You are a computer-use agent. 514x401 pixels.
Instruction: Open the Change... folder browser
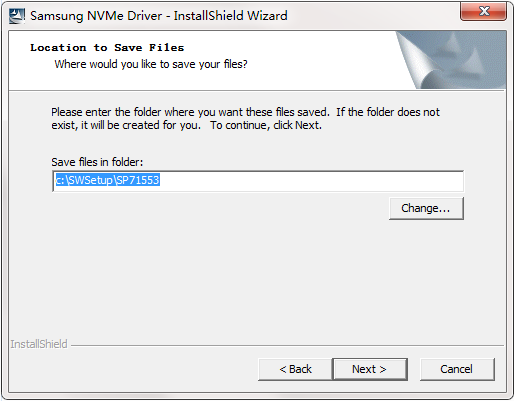tap(426, 208)
